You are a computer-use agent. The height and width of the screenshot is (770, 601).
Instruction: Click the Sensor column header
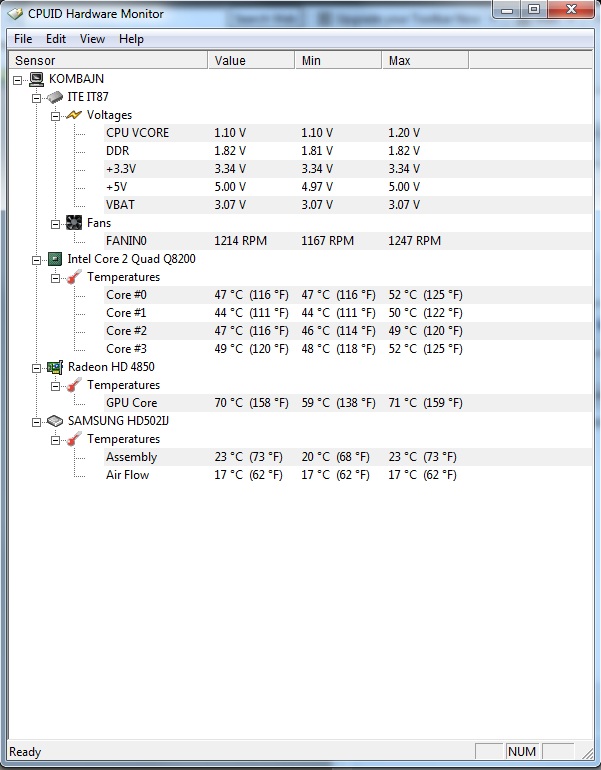point(109,60)
